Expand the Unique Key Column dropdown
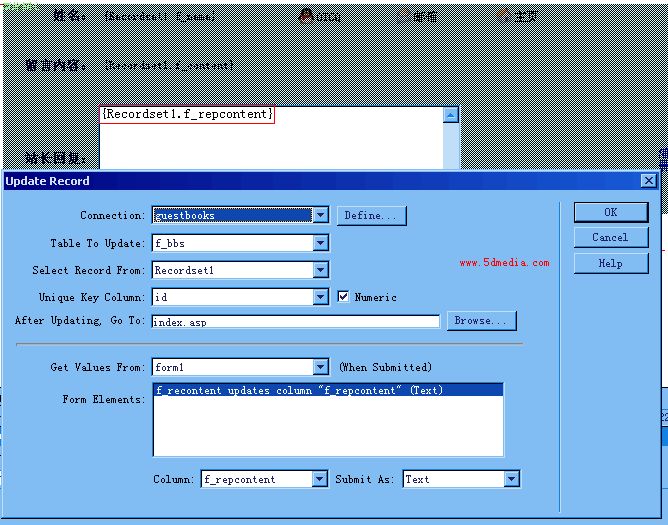The width and height of the screenshot is (668, 525). click(x=320, y=297)
